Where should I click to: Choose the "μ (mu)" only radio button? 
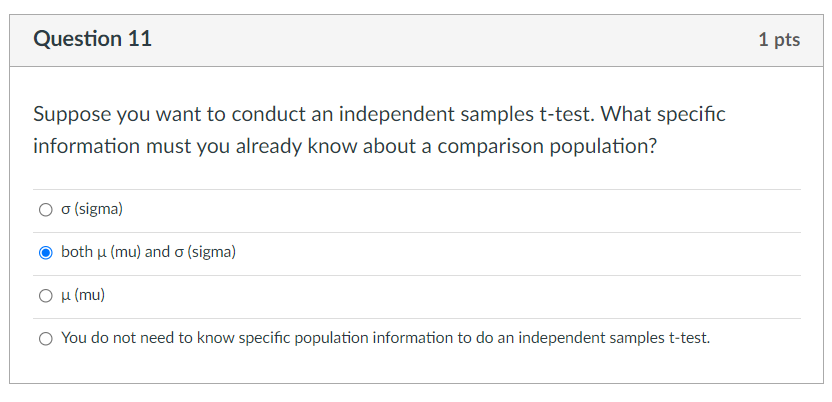45,295
